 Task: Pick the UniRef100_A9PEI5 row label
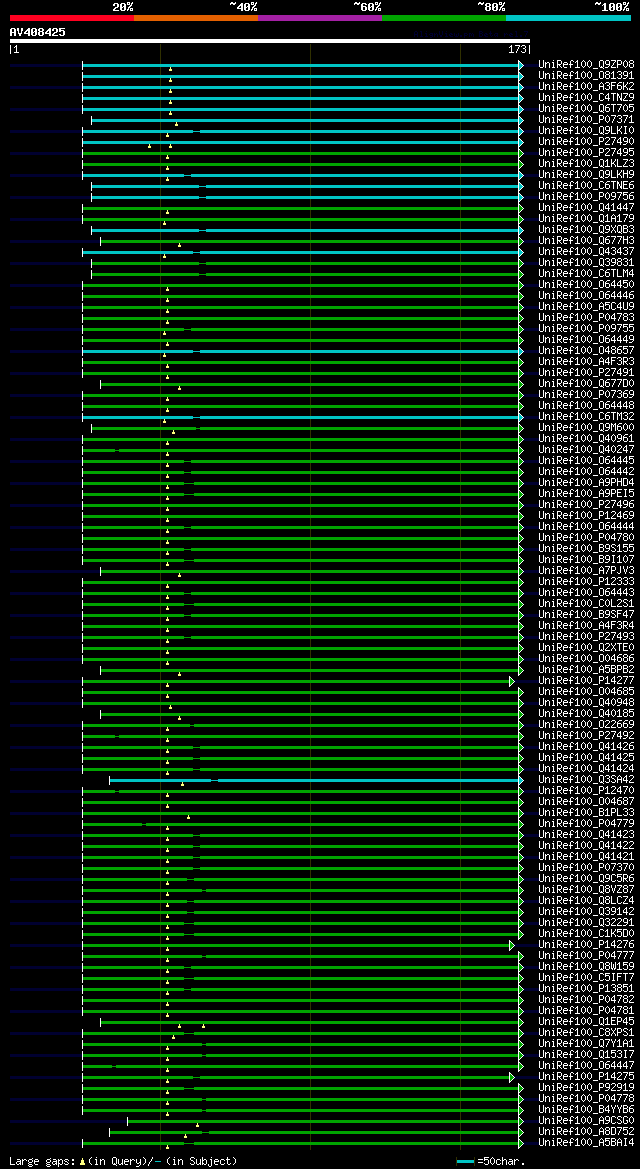pyautogui.click(x=586, y=494)
